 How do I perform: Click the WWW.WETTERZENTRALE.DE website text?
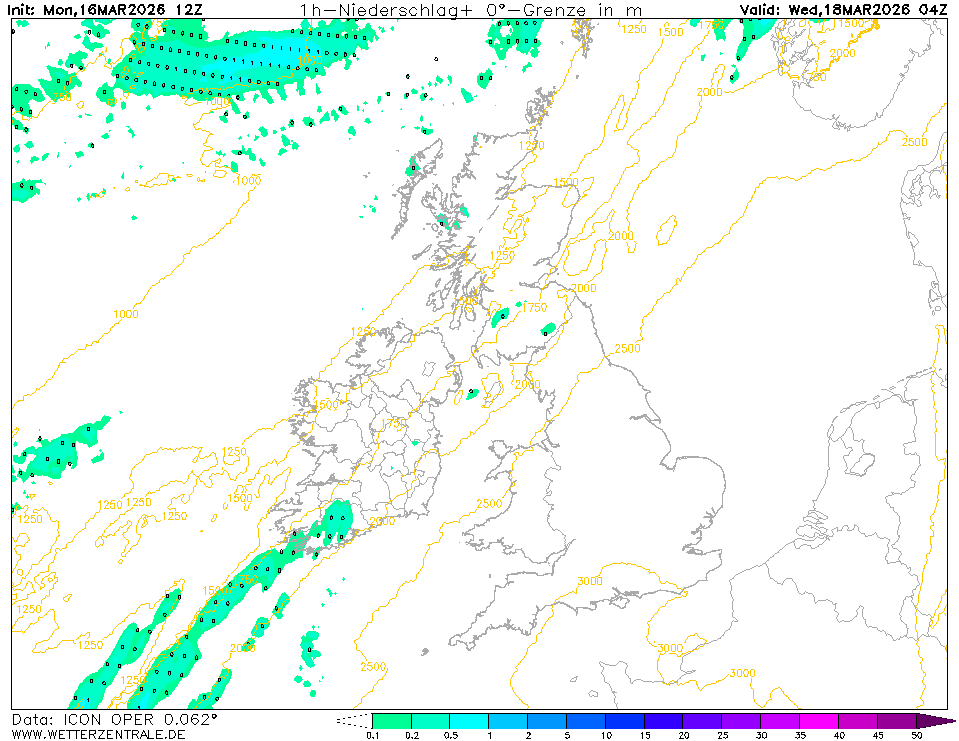(99, 734)
